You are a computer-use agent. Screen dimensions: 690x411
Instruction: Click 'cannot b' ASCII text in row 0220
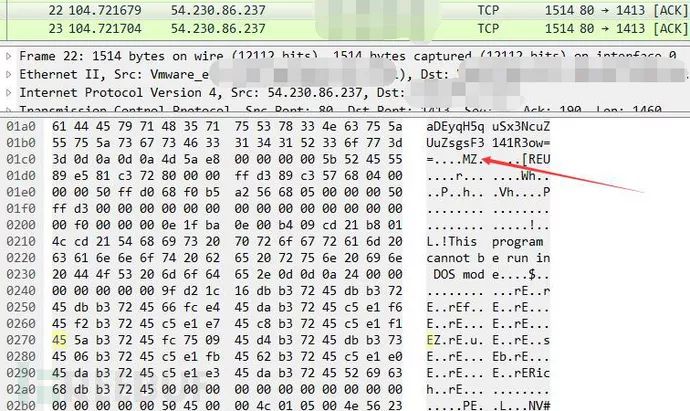(455, 258)
